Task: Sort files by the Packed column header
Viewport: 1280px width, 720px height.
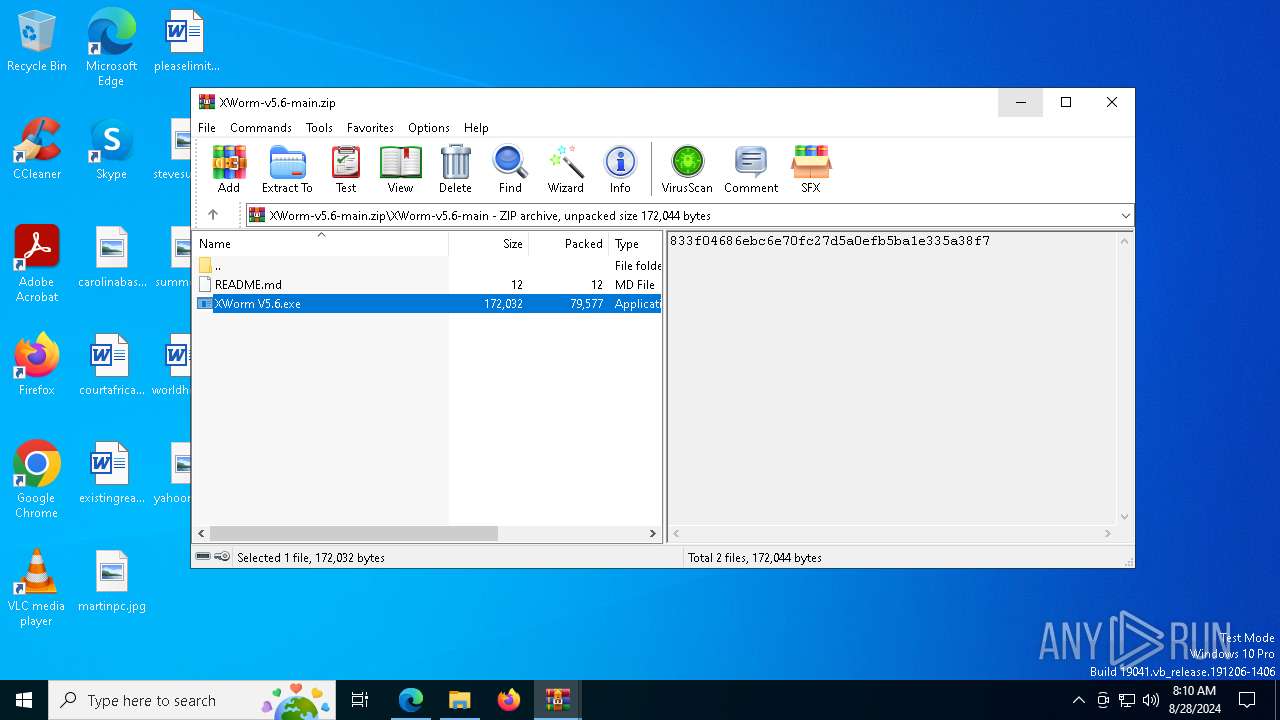Action: [x=568, y=243]
